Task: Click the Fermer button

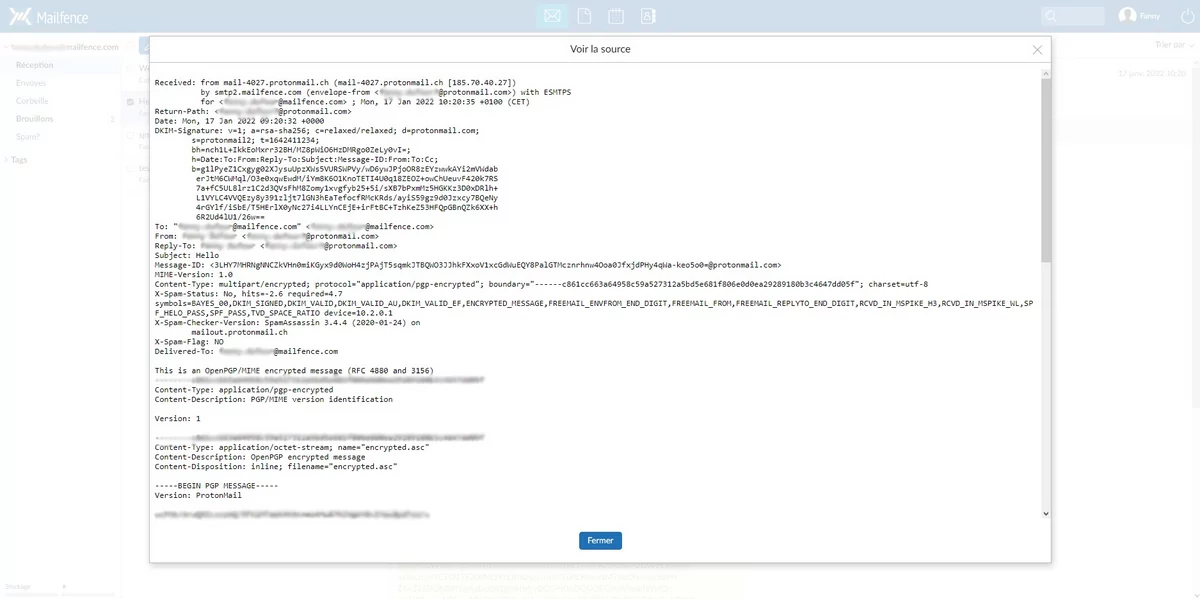Action: [600, 540]
